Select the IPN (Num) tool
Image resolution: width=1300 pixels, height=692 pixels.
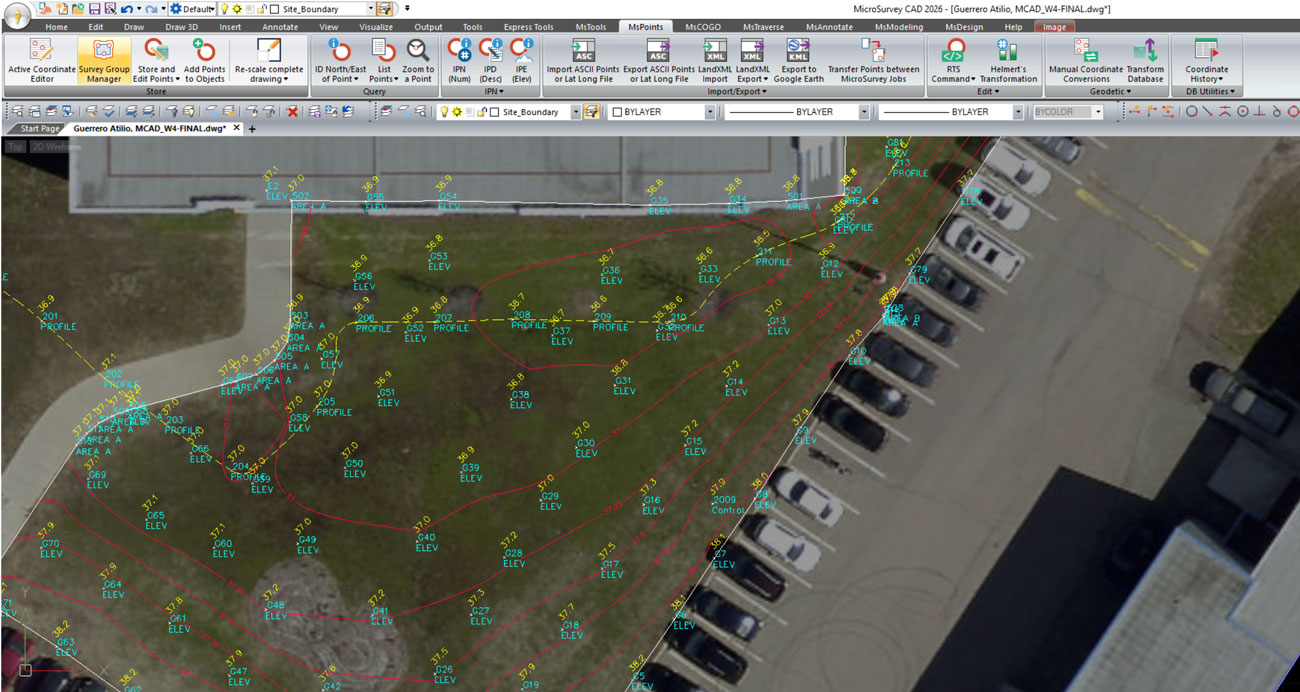pos(460,60)
